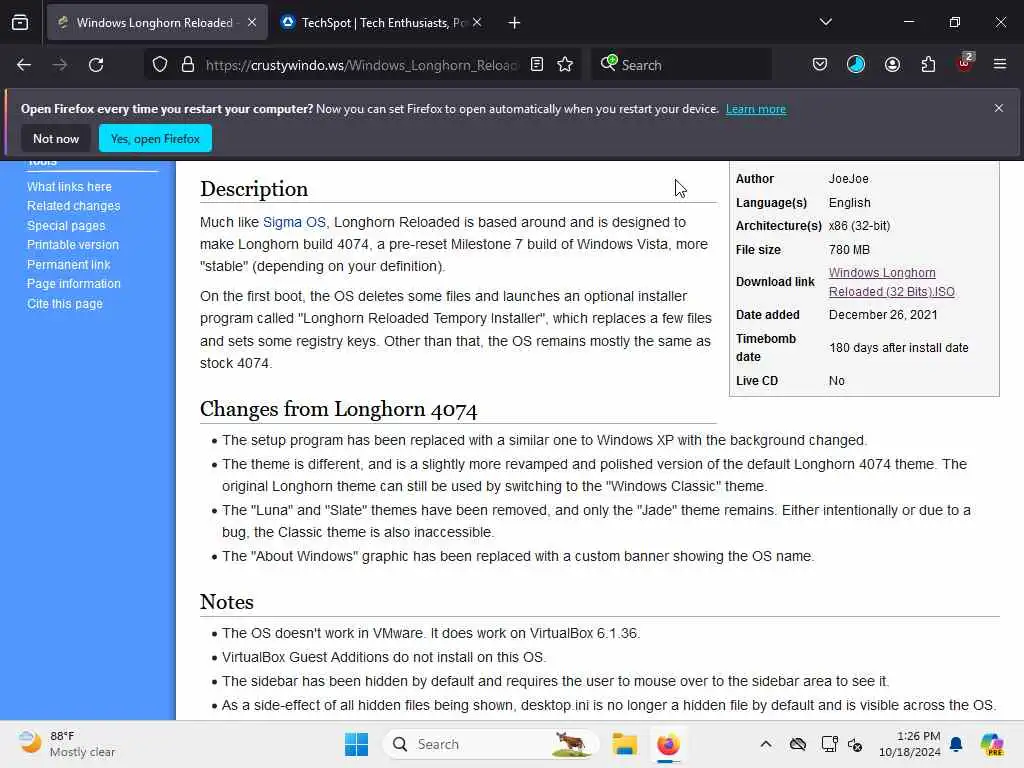Open What links here
The height and width of the screenshot is (768, 1024).
pos(69,187)
